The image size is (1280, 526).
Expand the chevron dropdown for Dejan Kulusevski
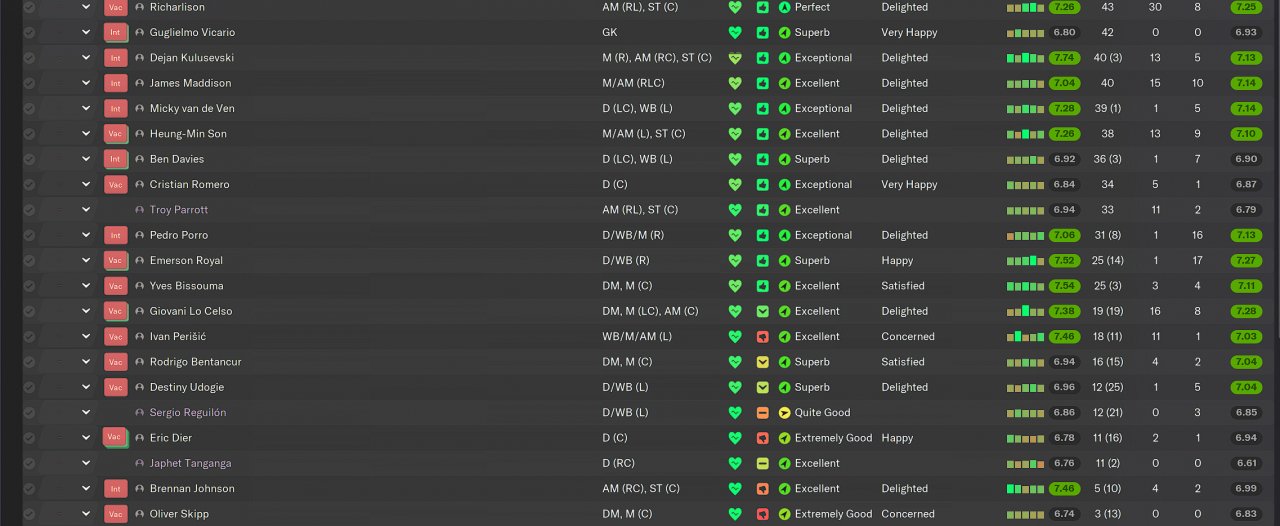click(x=86, y=58)
